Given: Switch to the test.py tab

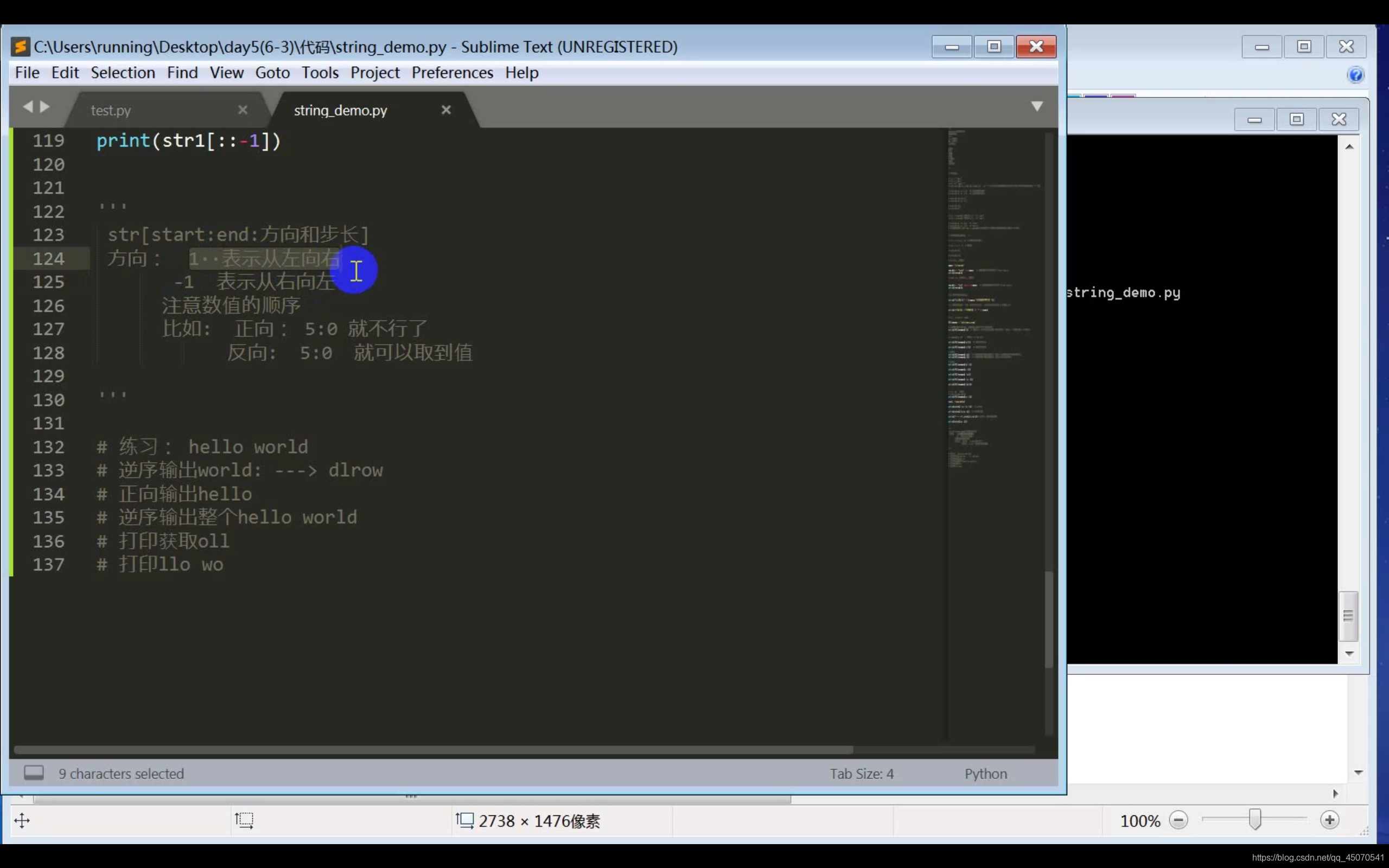Looking at the screenshot, I should coord(111,110).
